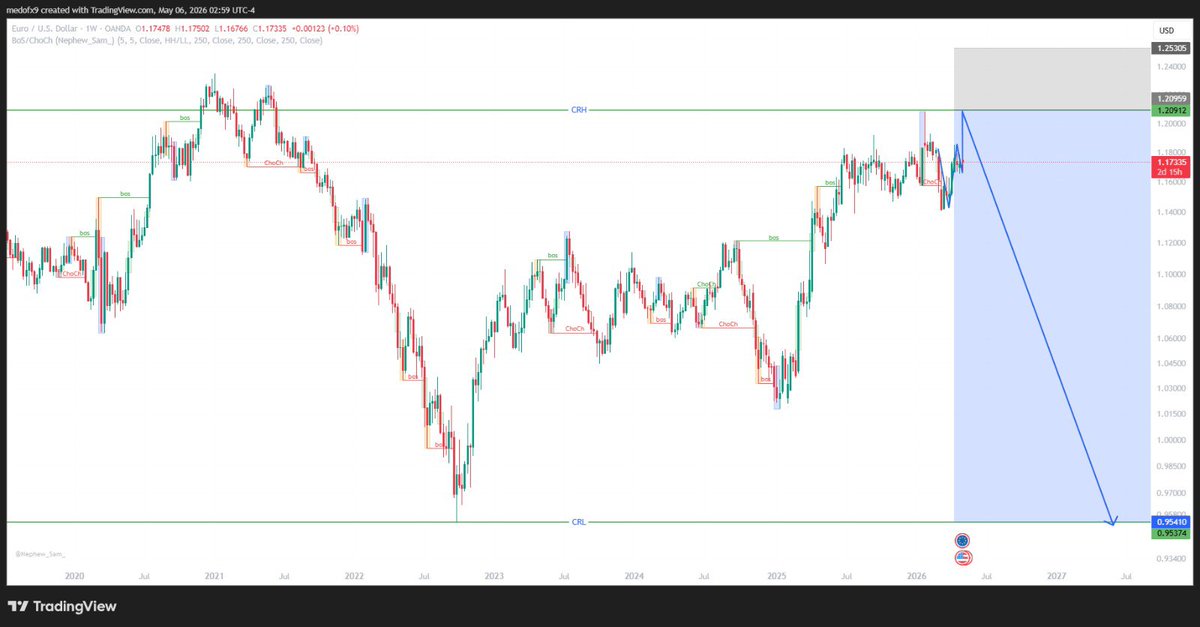1200x627 pixels.
Task: Click the 2022 label on time axis
Action: coord(353,576)
